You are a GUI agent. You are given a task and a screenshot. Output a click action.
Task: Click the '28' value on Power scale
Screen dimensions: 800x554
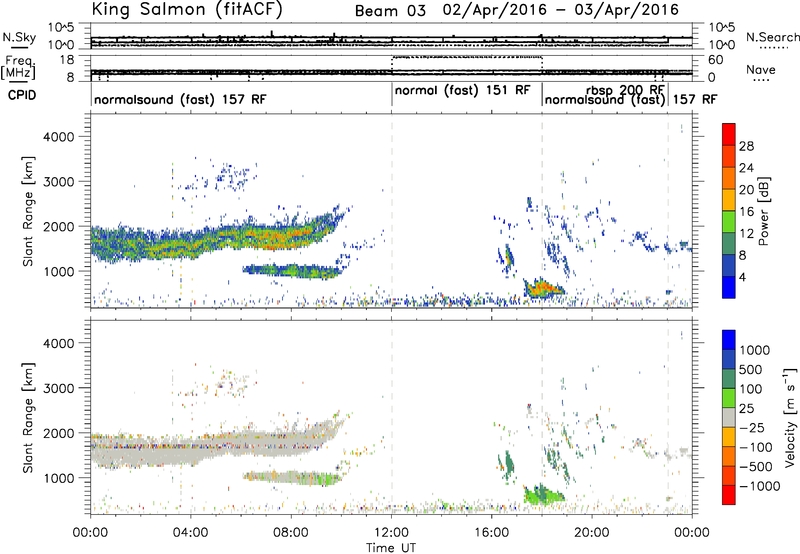click(746, 146)
